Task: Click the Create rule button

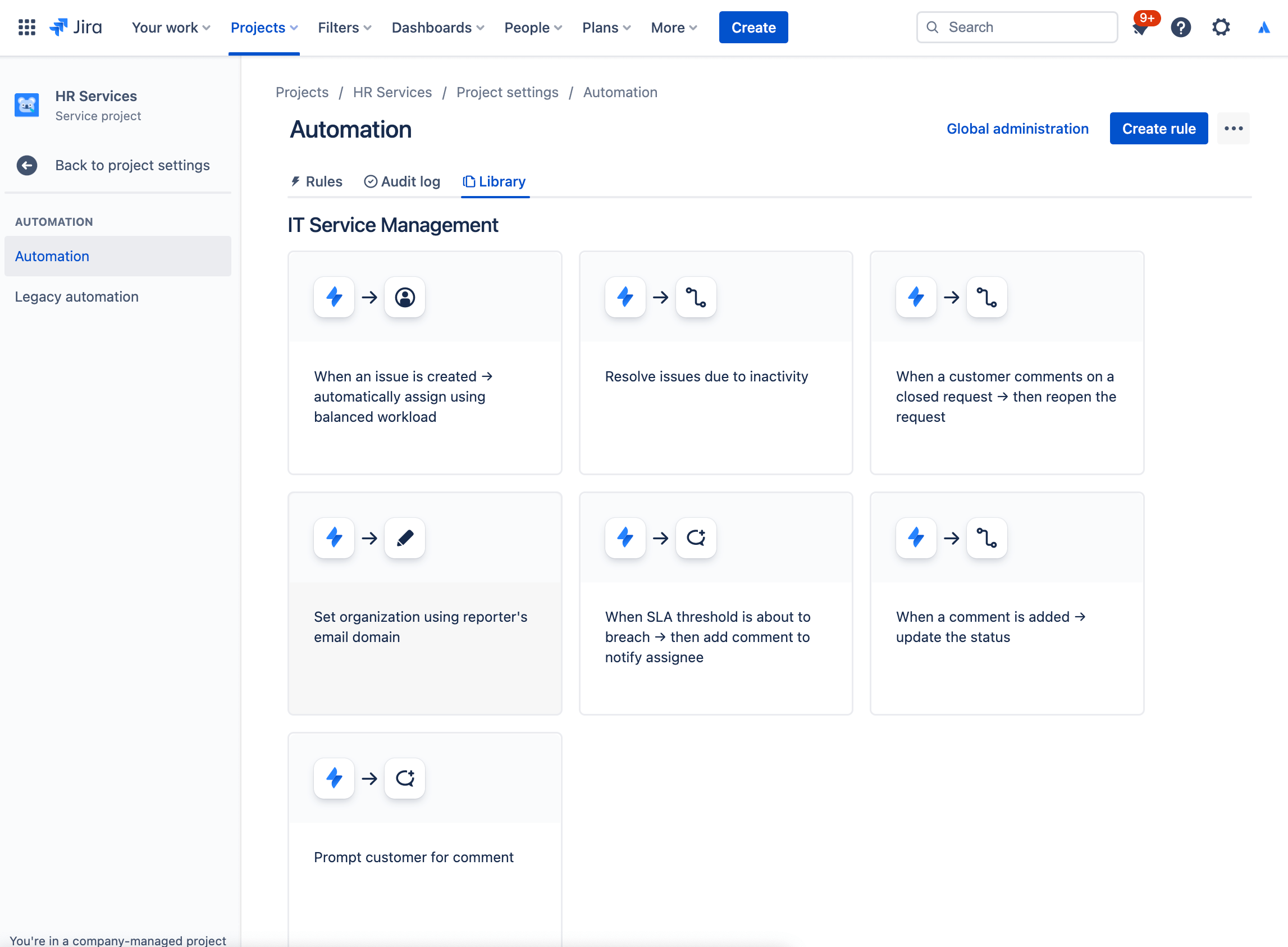Action: tap(1158, 128)
